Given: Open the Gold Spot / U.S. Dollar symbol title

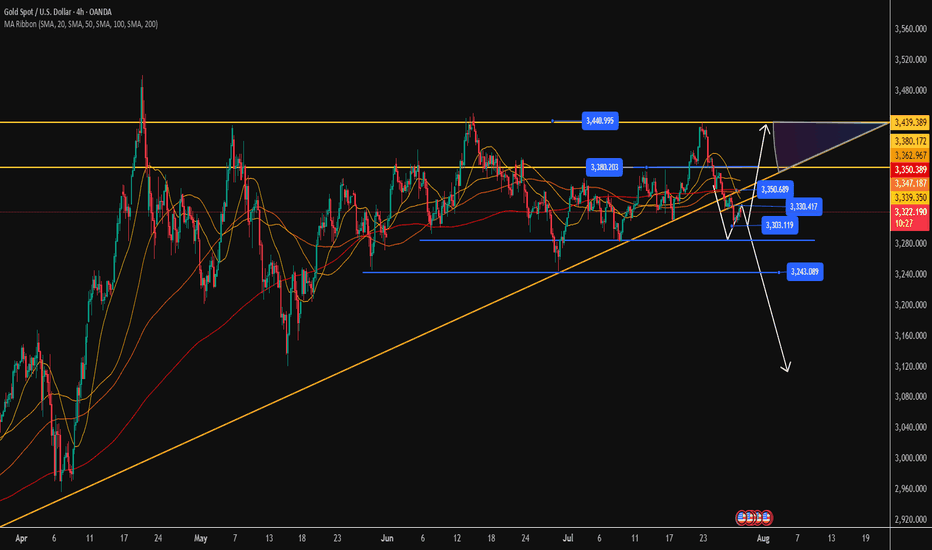Looking at the screenshot, I should [58, 12].
